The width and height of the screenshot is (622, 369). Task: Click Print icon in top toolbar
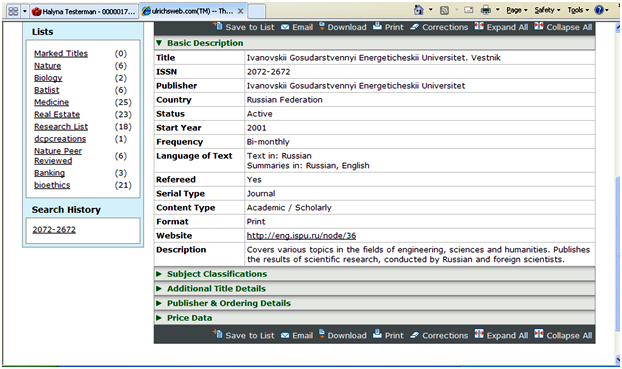coord(377,26)
